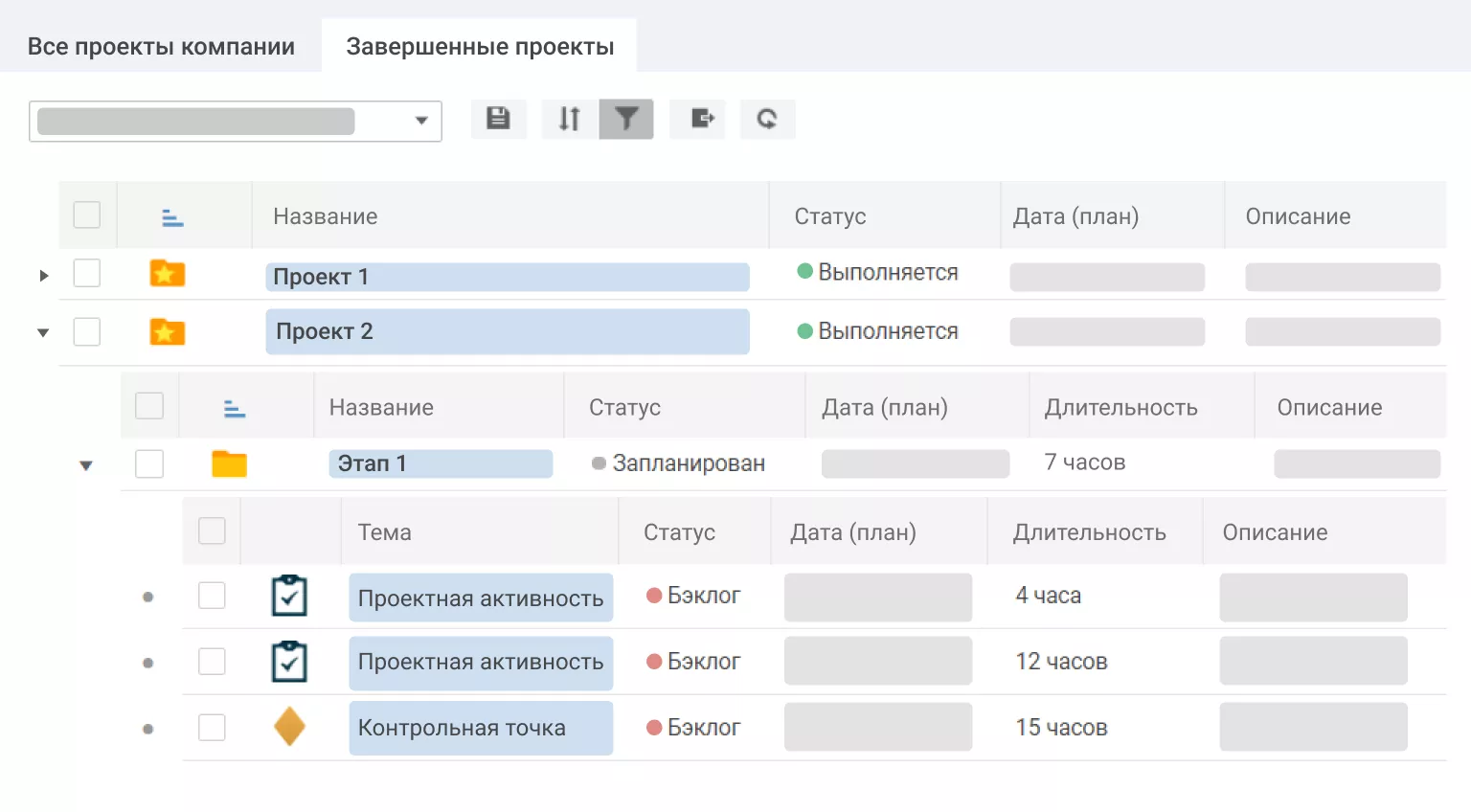Click the red Бэклог status dot for 12 часов row
This screenshot has width=1471, height=812.
[x=655, y=662]
